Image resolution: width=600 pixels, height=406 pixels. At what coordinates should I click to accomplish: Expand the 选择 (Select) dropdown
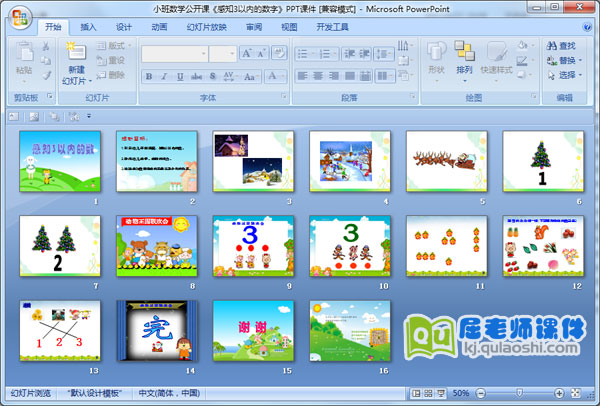[x=566, y=75]
